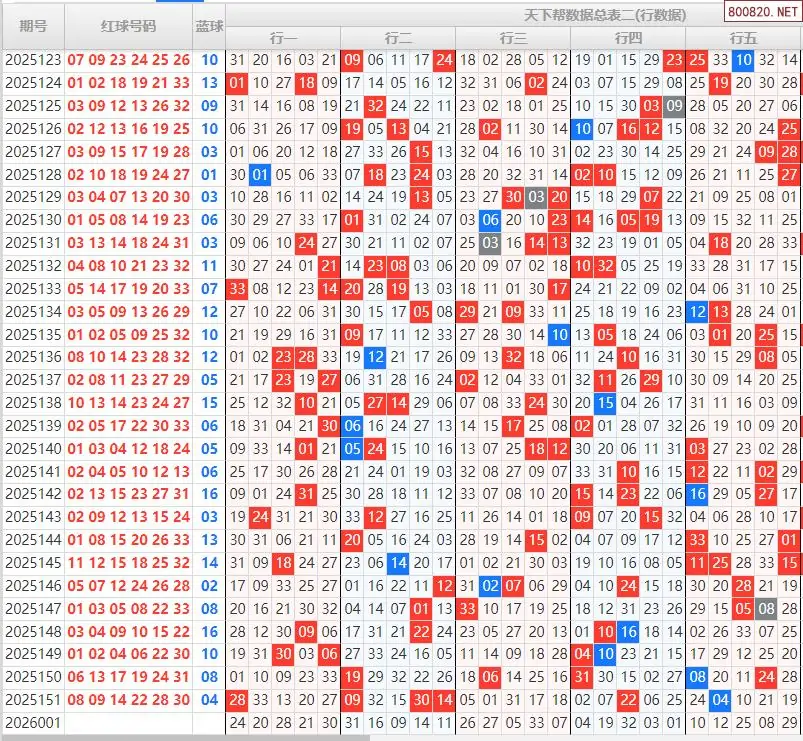Viewport: 803px width, 741px height.
Task: Select issue number 2025123 in first row
Action: [x=33, y=60]
